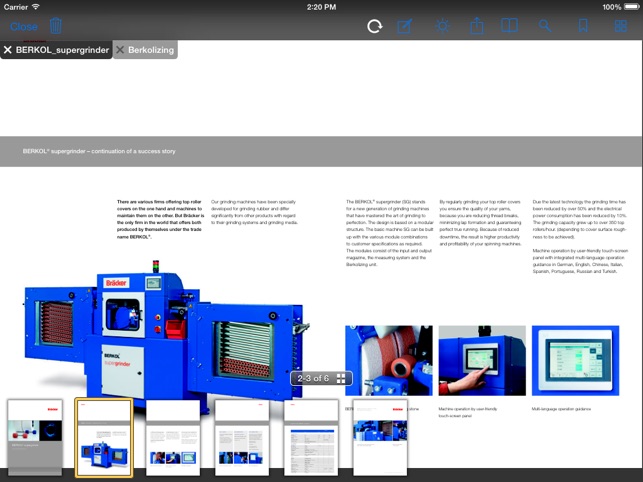Viewport: 643px width, 482px height.
Task: Switch to BERKOL_supergrinder tab
Action: (62, 50)
